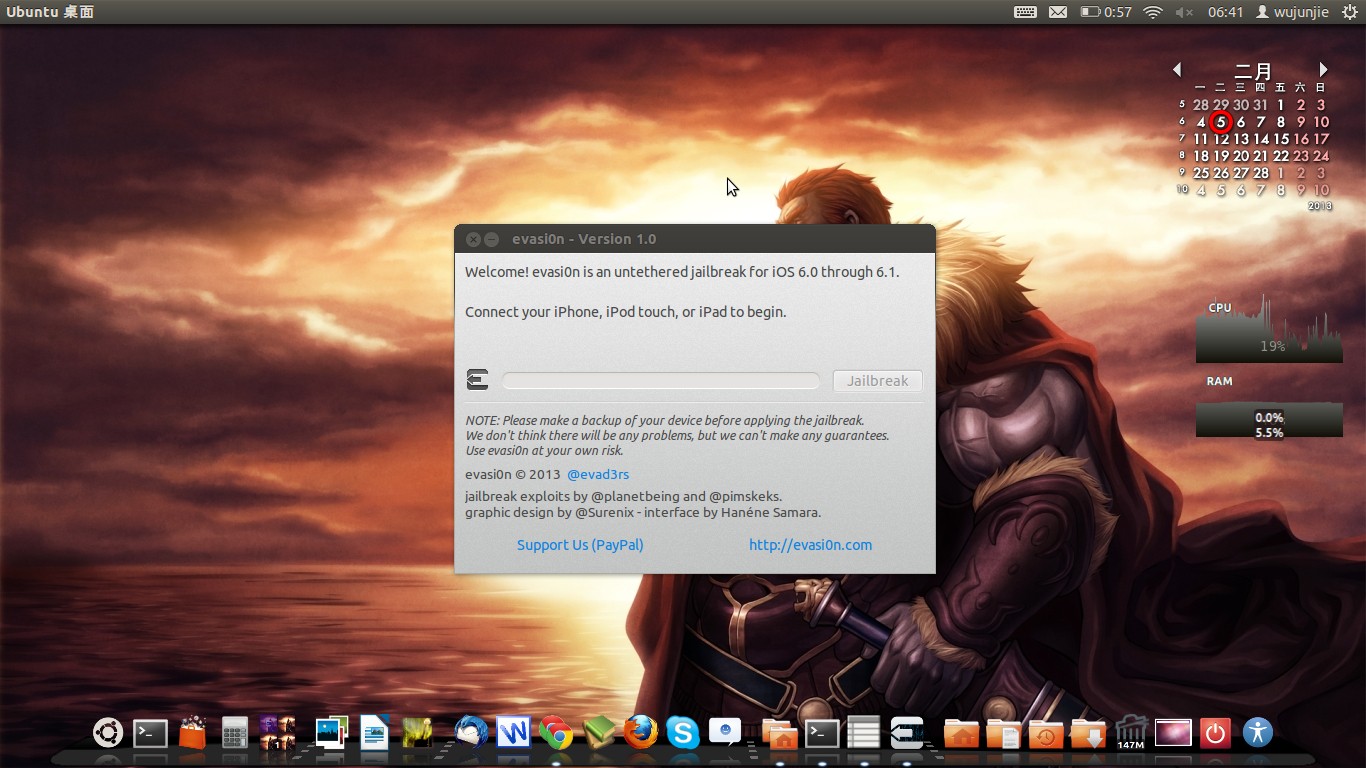
Task: Open the Home folder in dock
Action: (x=961, y=734)
